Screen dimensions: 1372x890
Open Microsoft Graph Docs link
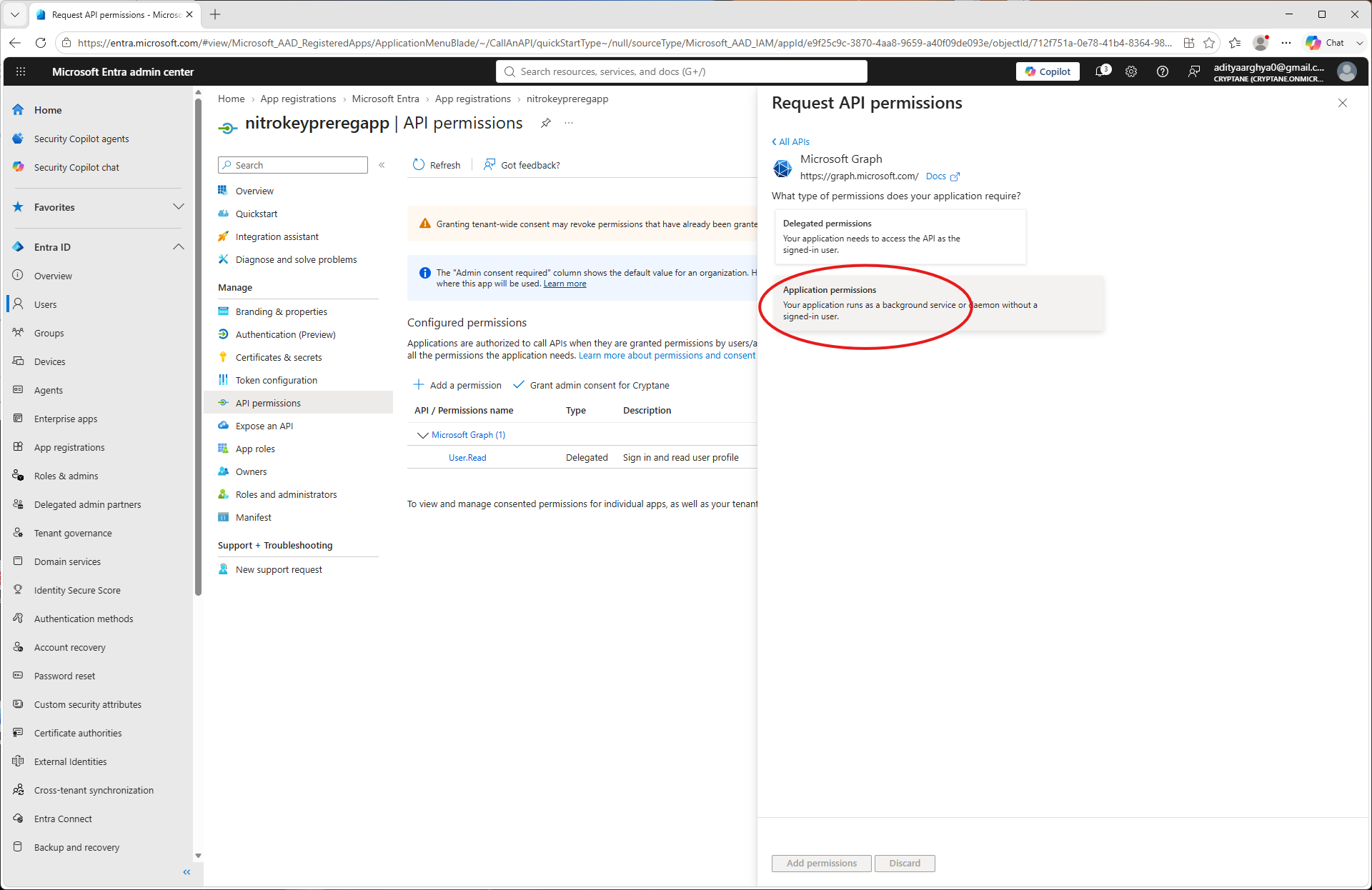(943, 176)
